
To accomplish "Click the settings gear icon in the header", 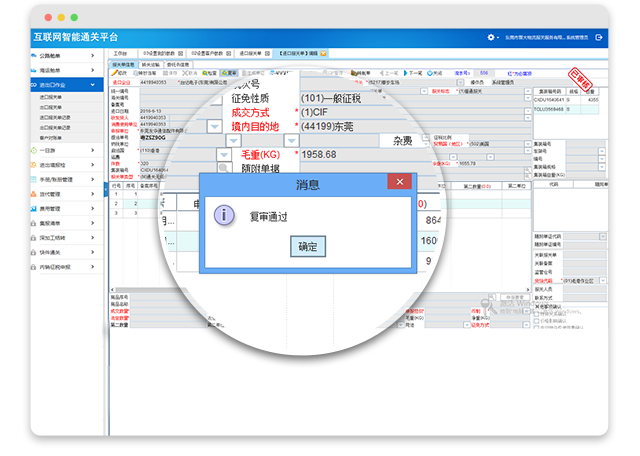I will click(x=491, y=37).
